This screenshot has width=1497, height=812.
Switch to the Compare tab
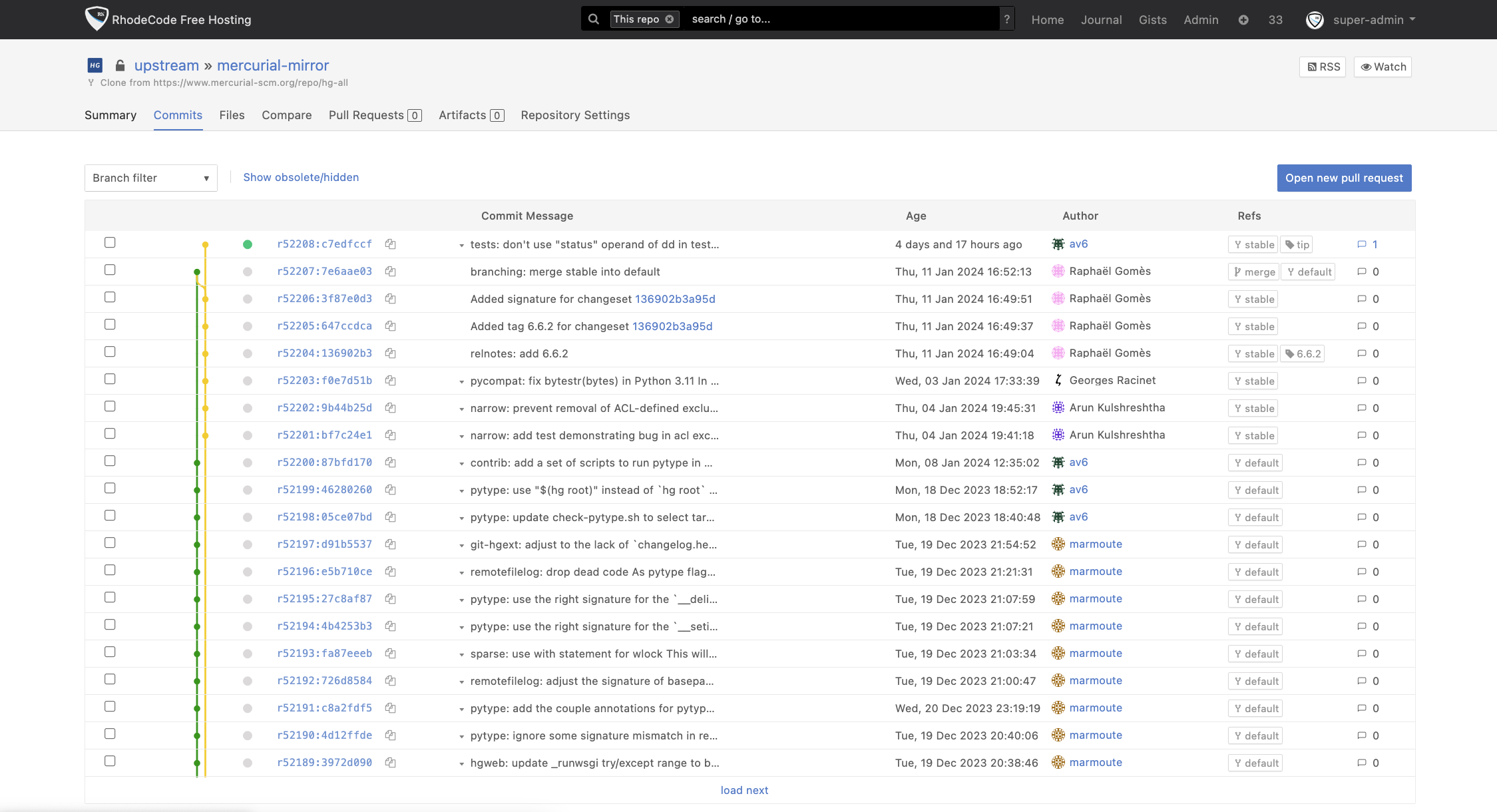pos(288,114)
